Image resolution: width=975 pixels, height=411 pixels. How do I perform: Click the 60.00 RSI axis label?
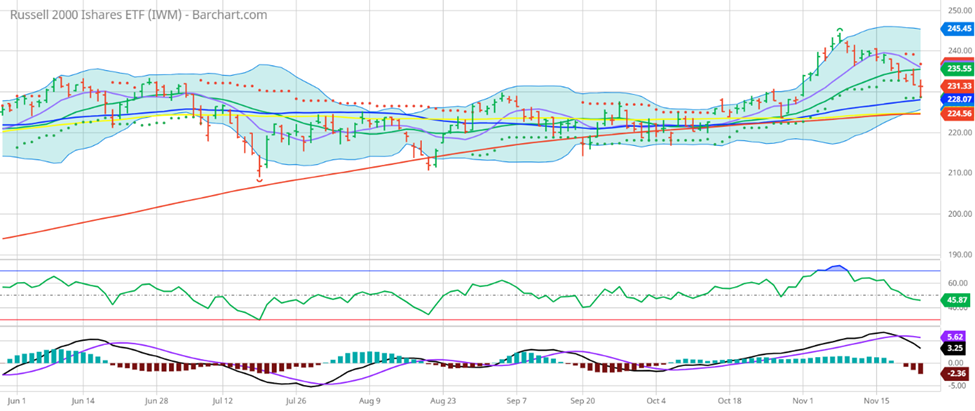coord(958,283)
